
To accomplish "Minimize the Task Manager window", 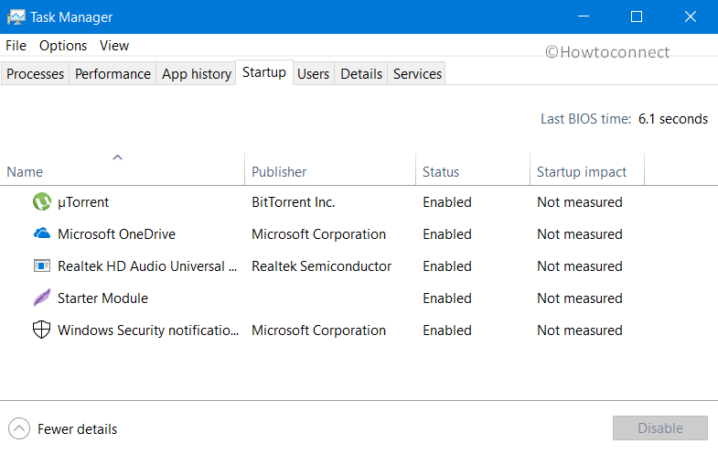I will tap(583, 16).
